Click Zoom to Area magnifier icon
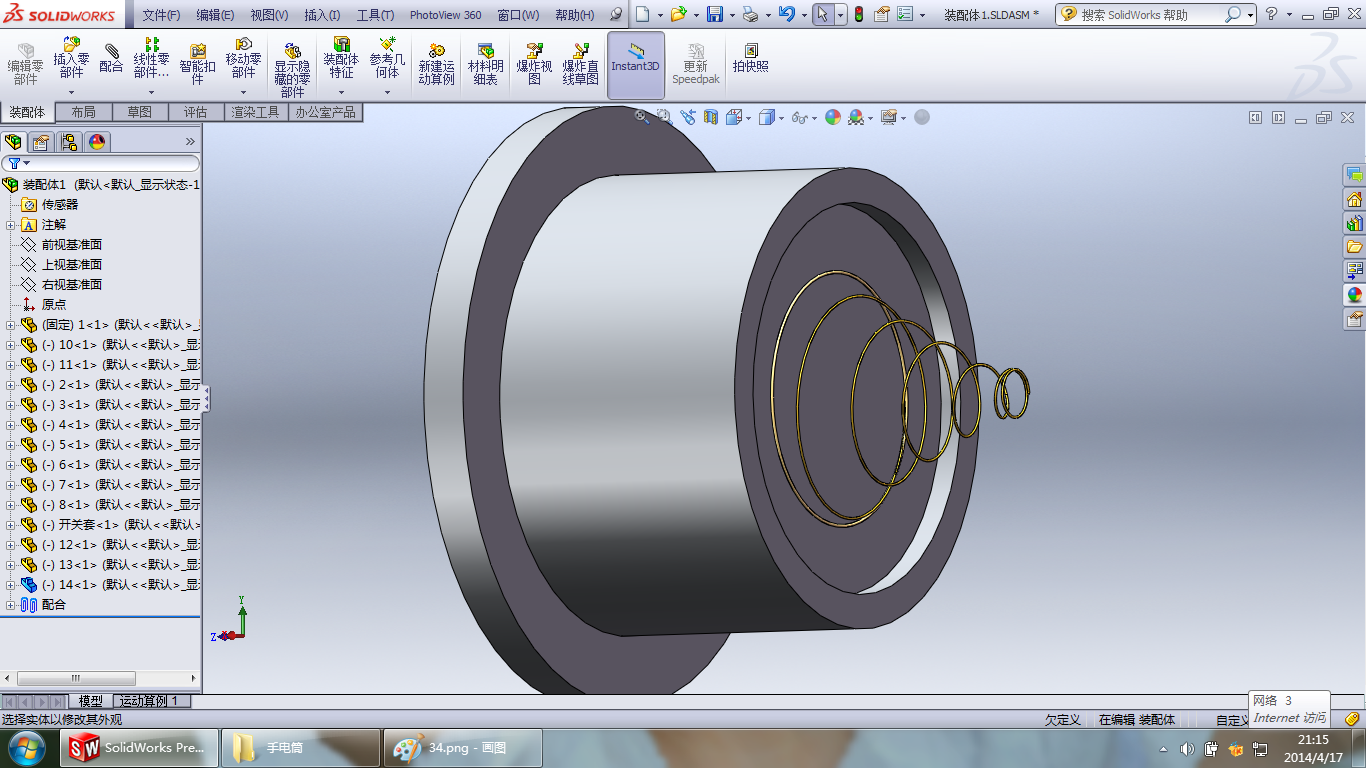The height and width of the screenshot is (768, 1366). [x=664, y=117]
